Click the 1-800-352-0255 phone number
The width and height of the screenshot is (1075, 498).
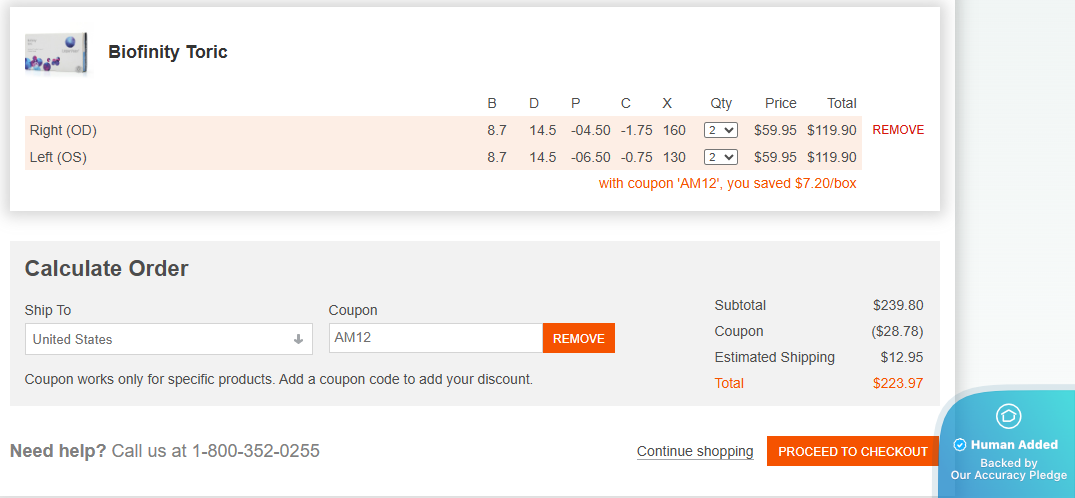point(256,451)
